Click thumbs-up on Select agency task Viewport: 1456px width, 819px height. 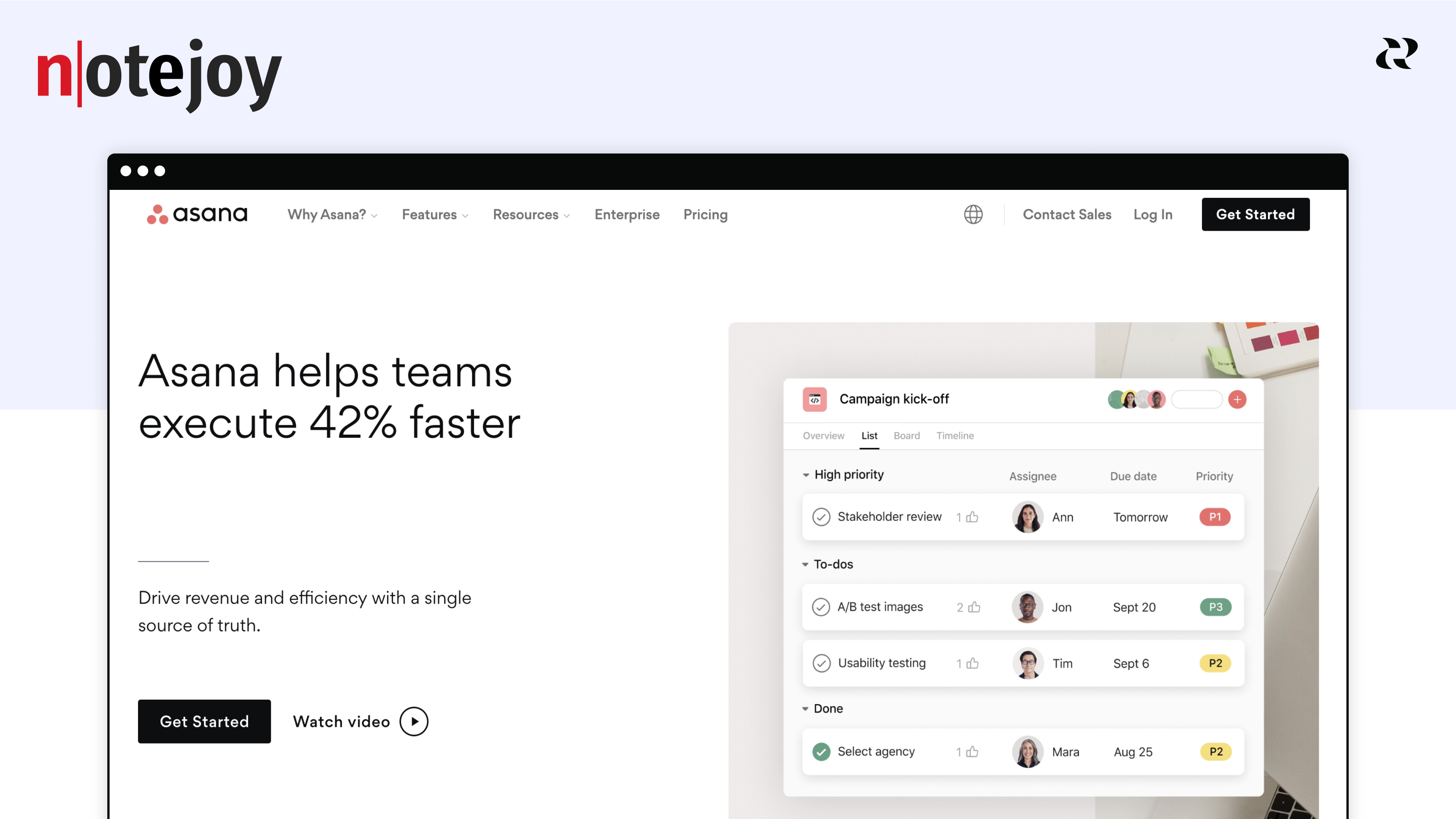tap(972, 752)
